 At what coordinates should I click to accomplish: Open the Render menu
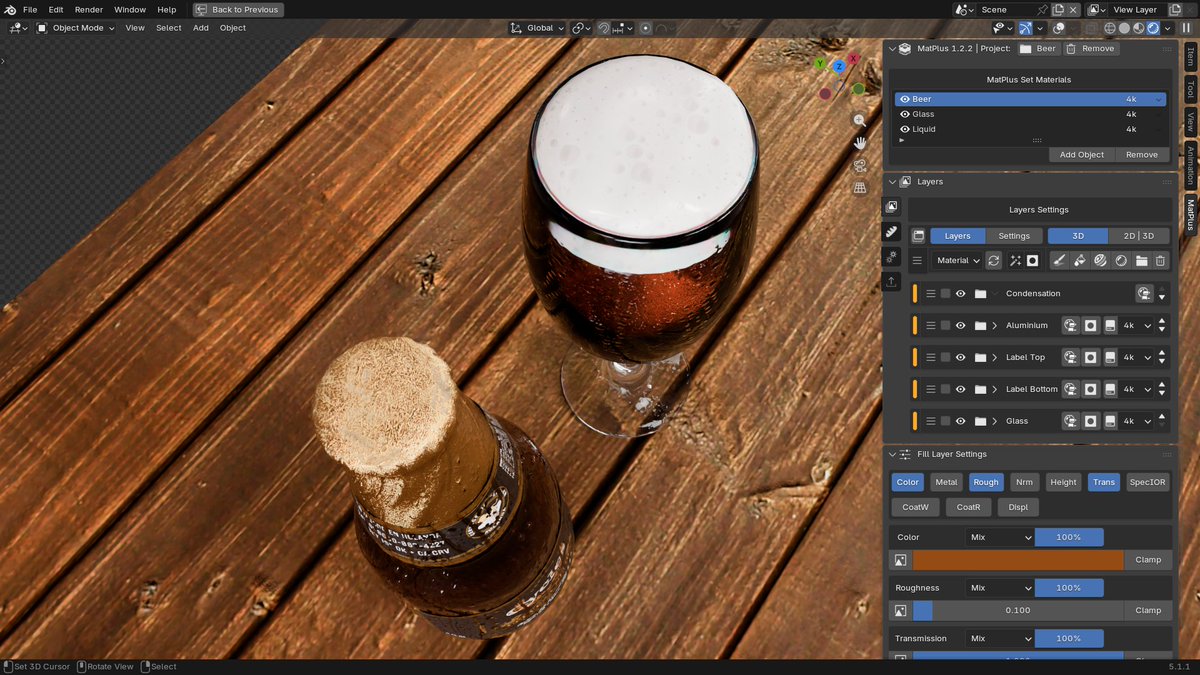(x=89, y=9)
